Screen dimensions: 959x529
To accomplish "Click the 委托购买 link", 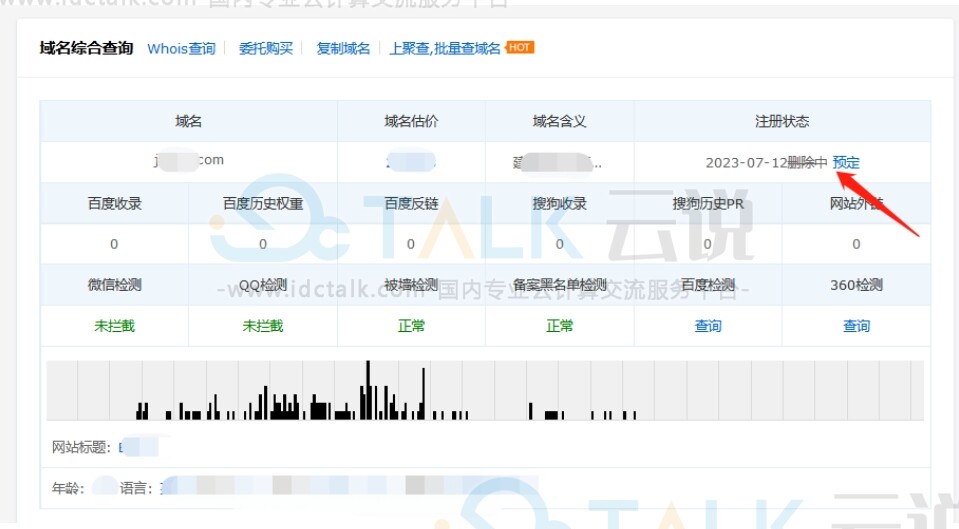I will 265,48.
